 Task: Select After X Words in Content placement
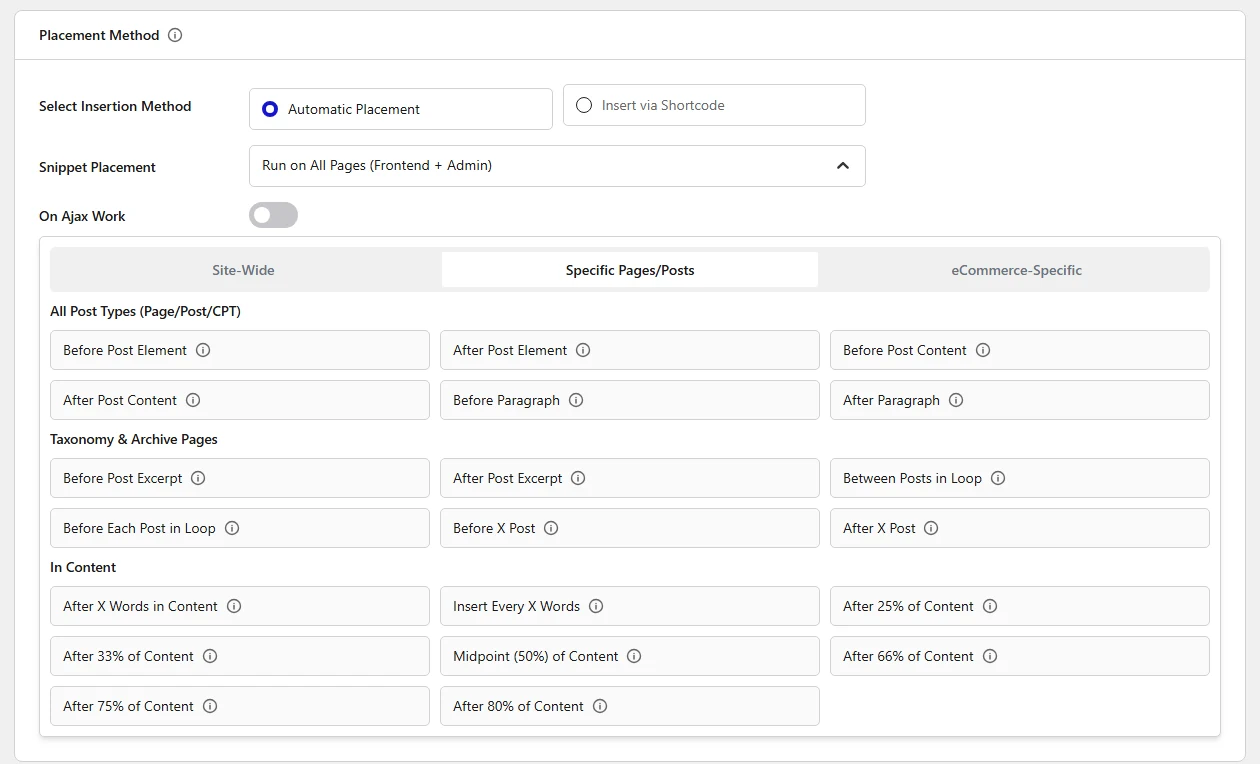point(240,606)
